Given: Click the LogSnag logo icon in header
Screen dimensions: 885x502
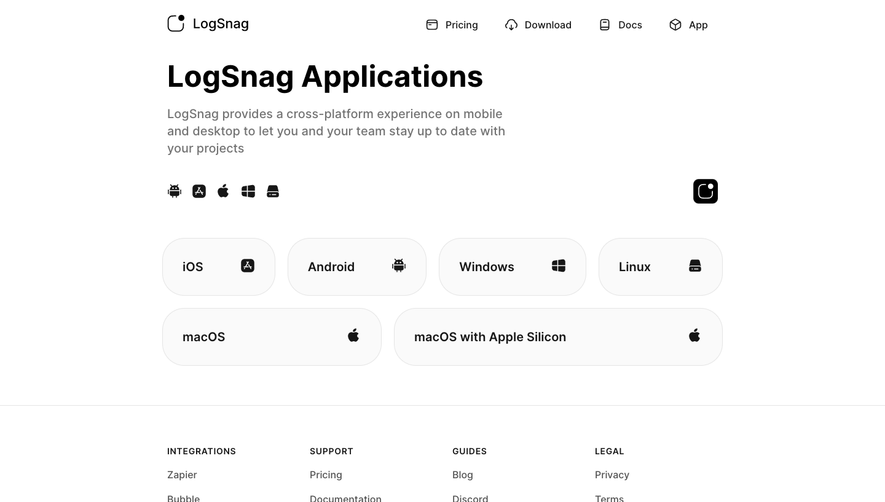Looking at the screenshot, I should [x=176, y=23].
